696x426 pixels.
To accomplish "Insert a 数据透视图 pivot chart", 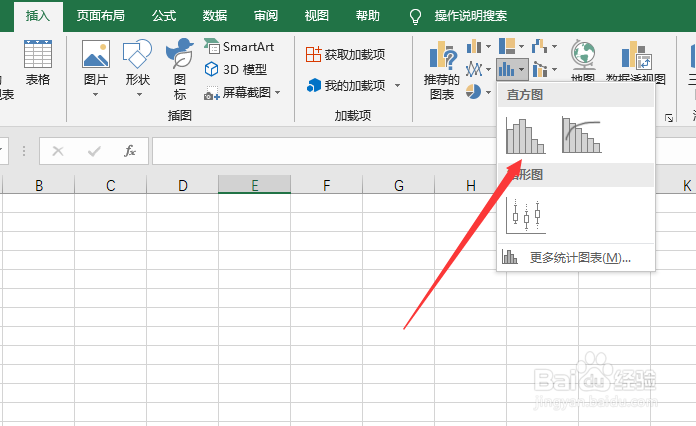I will coord(636,62).
